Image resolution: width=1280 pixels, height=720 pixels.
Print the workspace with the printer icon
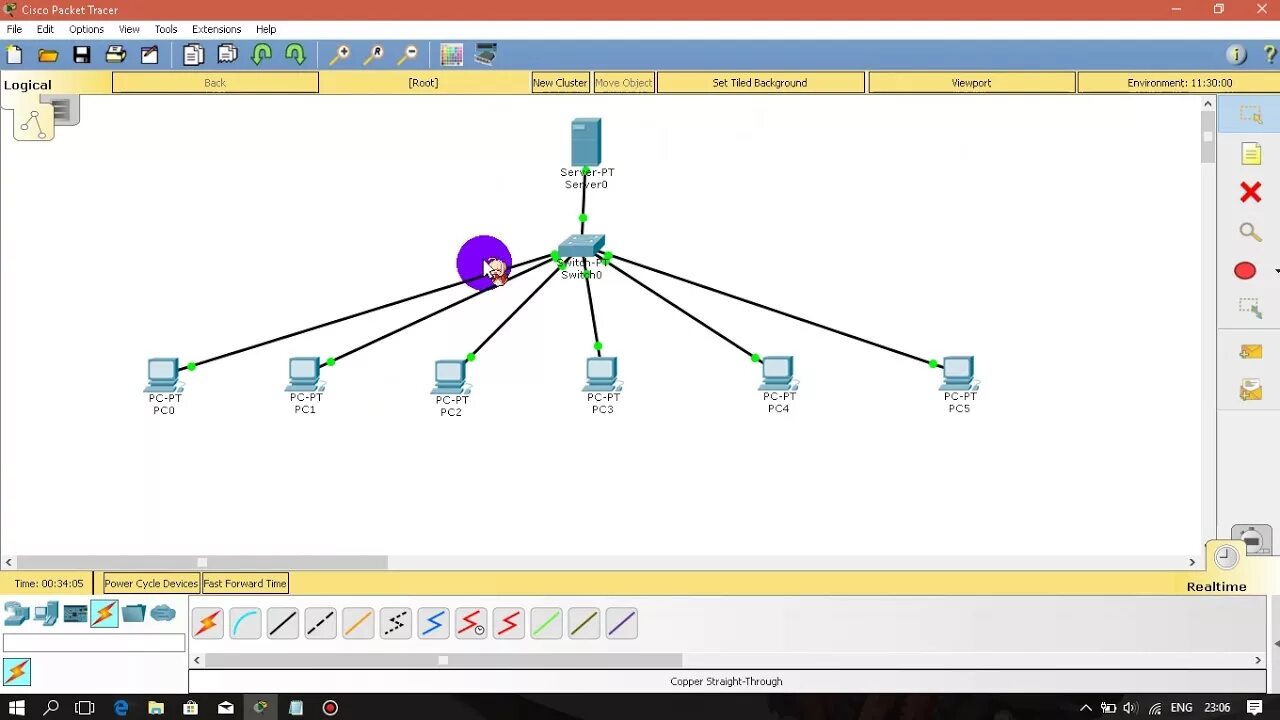coord(116,55)
